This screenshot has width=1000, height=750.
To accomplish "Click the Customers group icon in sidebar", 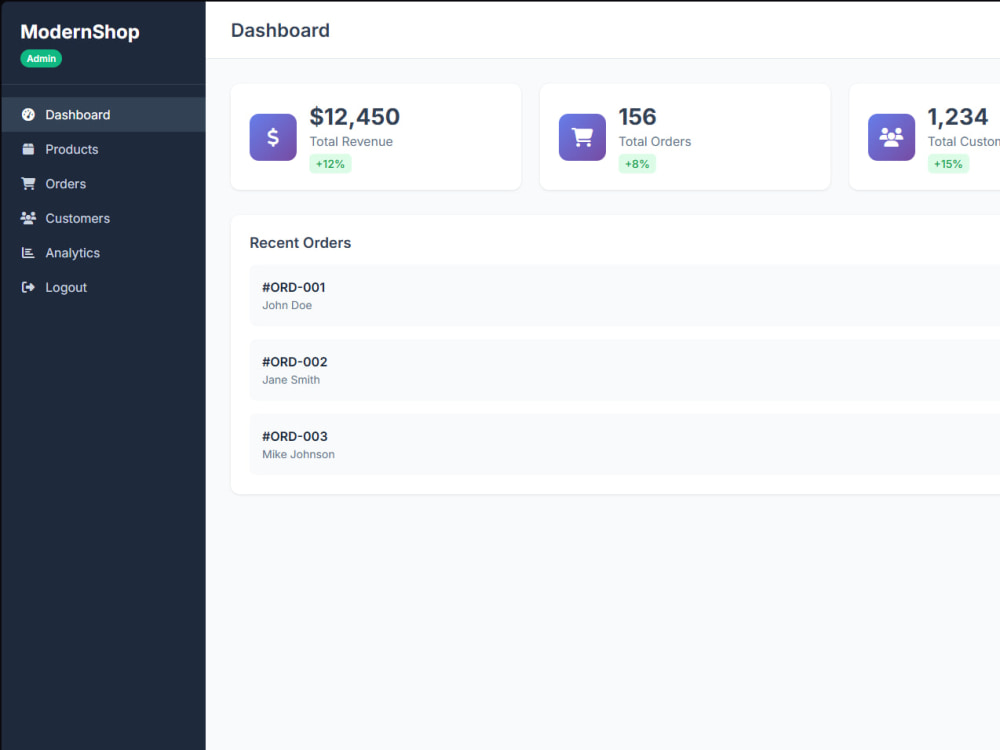I will 28,218.
